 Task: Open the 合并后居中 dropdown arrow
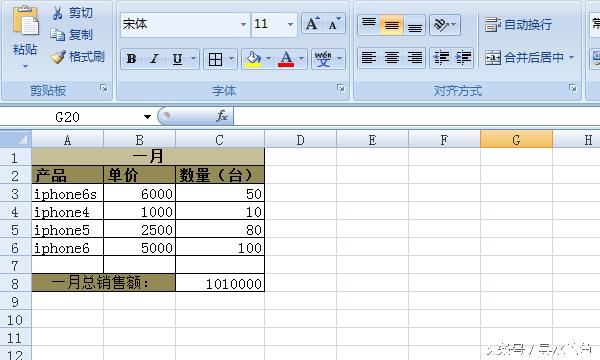[x=571, y=58]
